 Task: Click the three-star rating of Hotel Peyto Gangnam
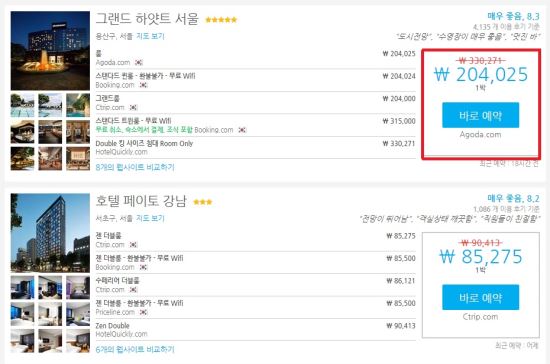click(203, 202)
